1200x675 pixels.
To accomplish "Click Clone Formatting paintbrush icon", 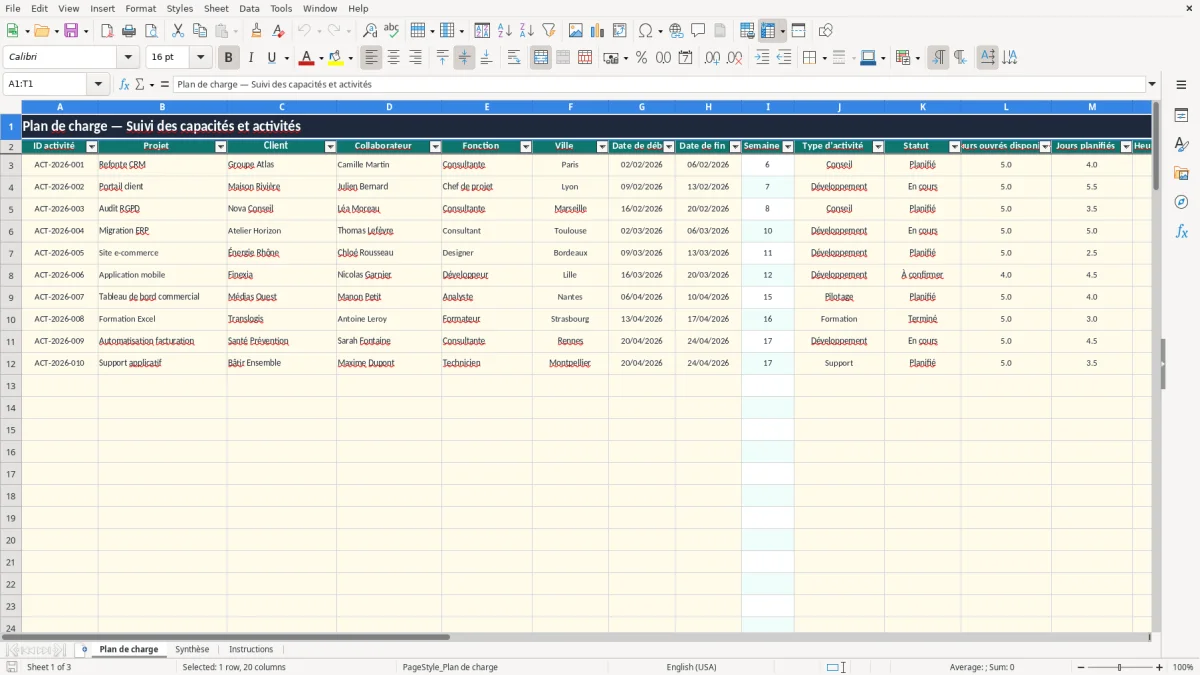I will click(257, 31).
